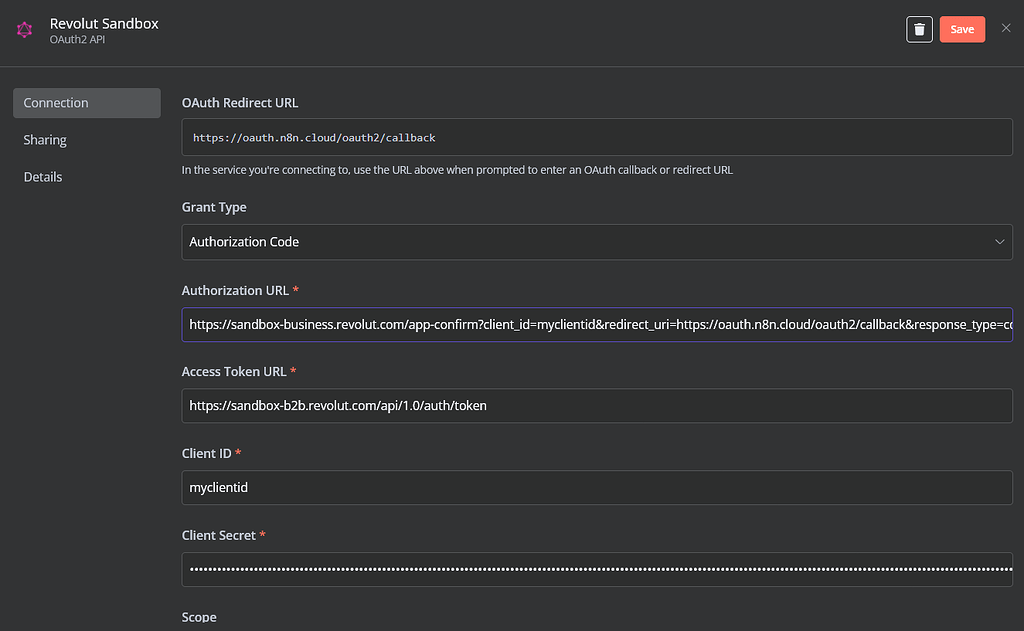Screen dimensions: 1024x631
Task: Click the credential name Revolut Sandbox
Action: (x=104, y=23)
